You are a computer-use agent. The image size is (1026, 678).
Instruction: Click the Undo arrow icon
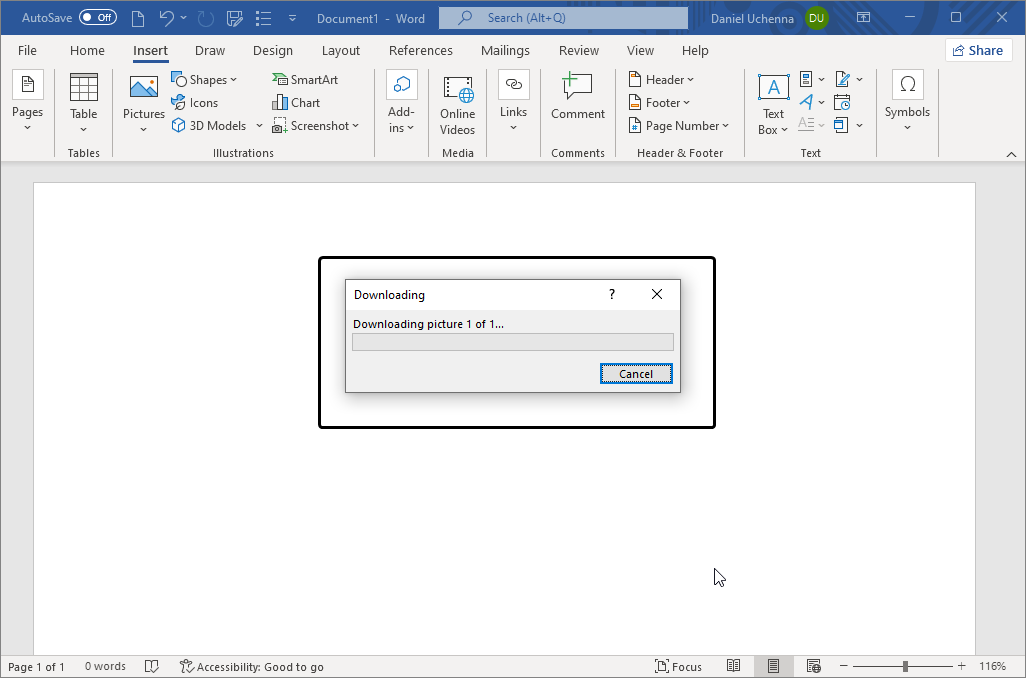[x=166, y=18]
